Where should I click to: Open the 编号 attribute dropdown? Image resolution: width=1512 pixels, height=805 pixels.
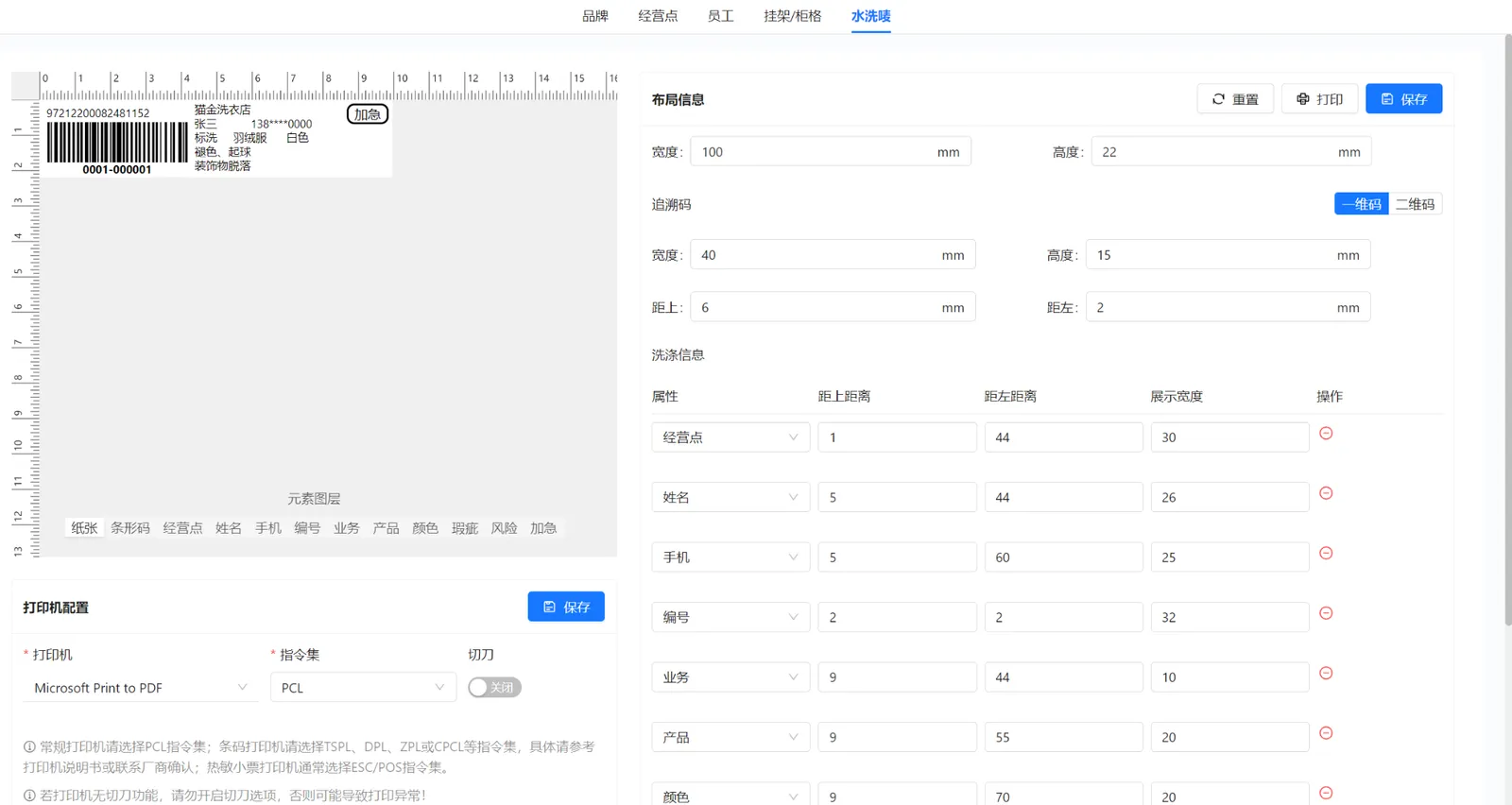click(730, 617)
